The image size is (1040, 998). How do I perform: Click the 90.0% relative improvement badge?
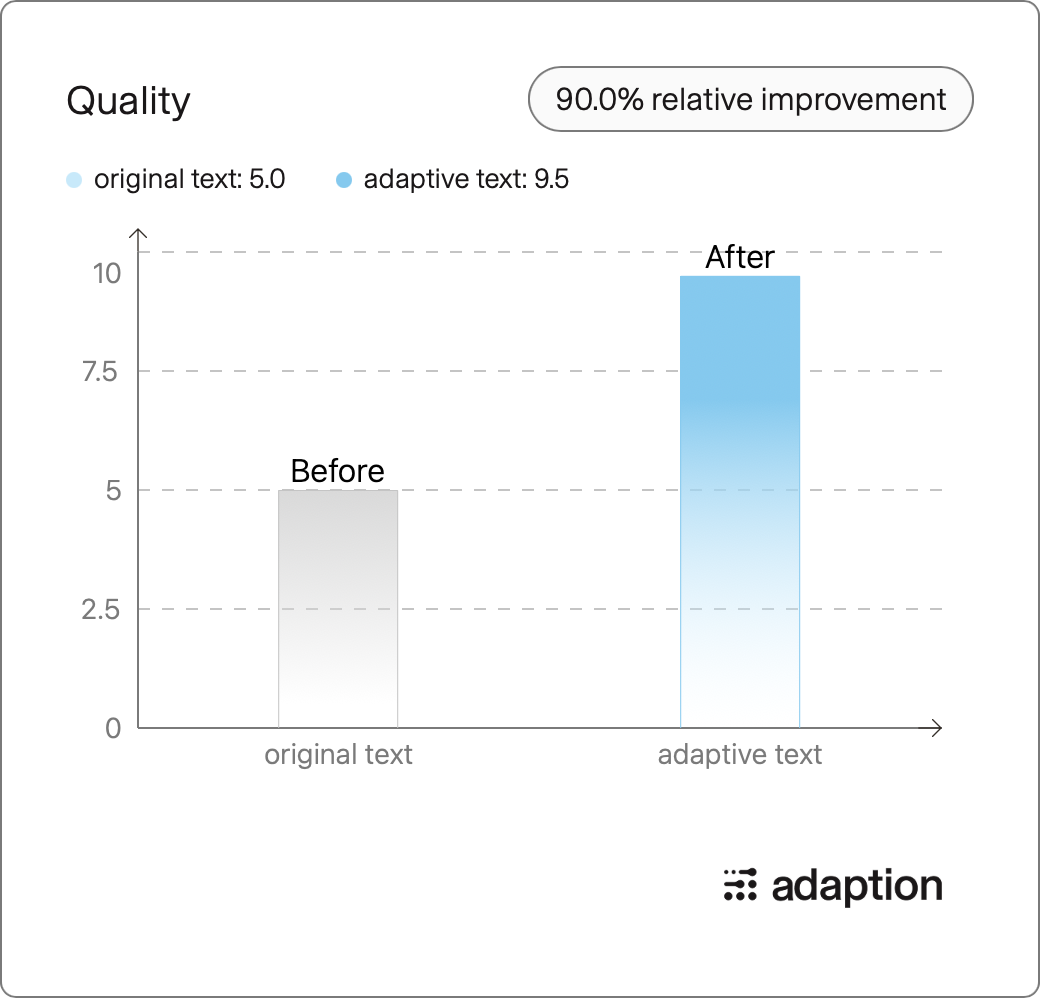tap(750, 99)
